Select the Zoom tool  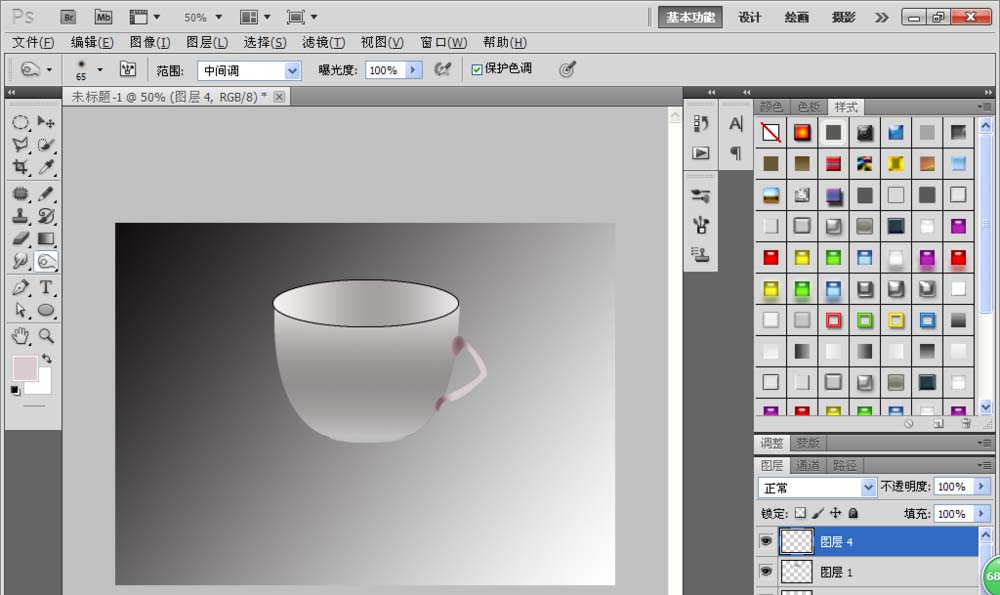(x=46, y=337)
